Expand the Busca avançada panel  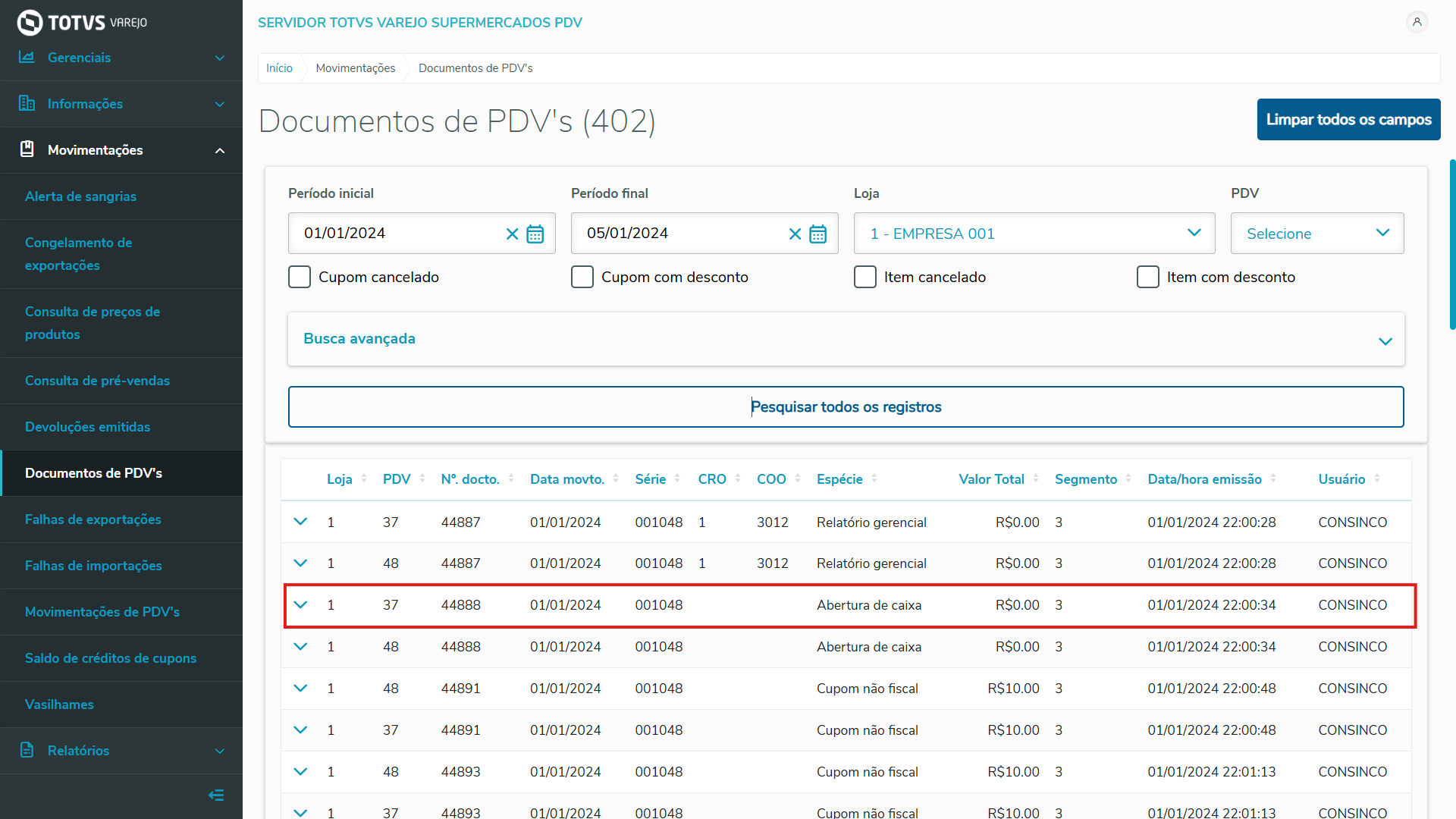[846, 339]
